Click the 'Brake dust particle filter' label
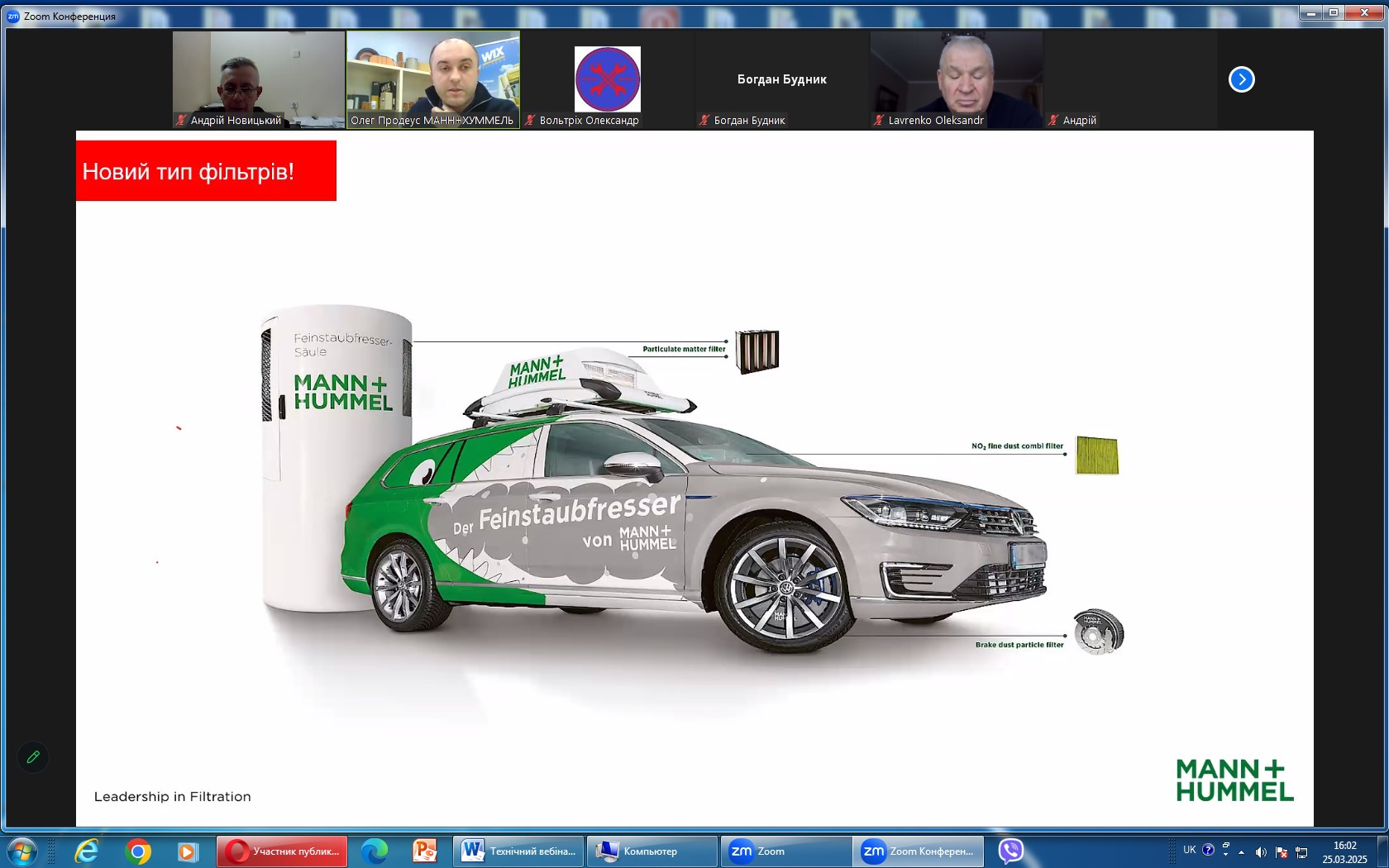Screen dimensions: 1389x868 1019,645
